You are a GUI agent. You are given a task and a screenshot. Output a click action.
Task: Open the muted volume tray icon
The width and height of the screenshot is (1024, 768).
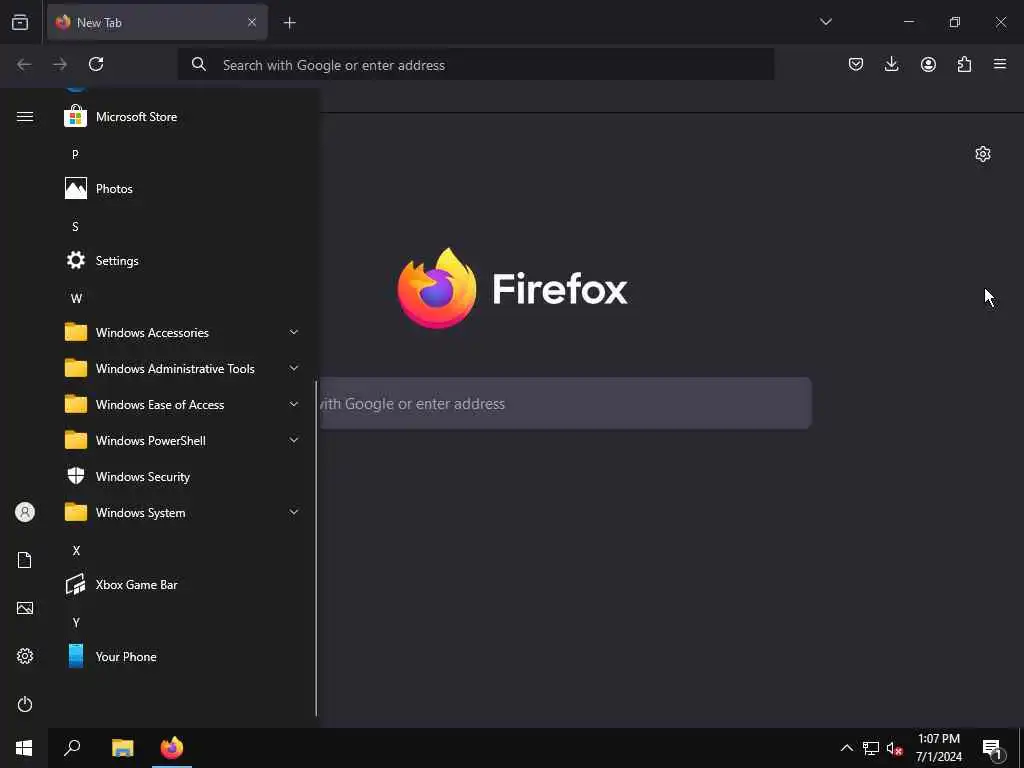[894, 748]
